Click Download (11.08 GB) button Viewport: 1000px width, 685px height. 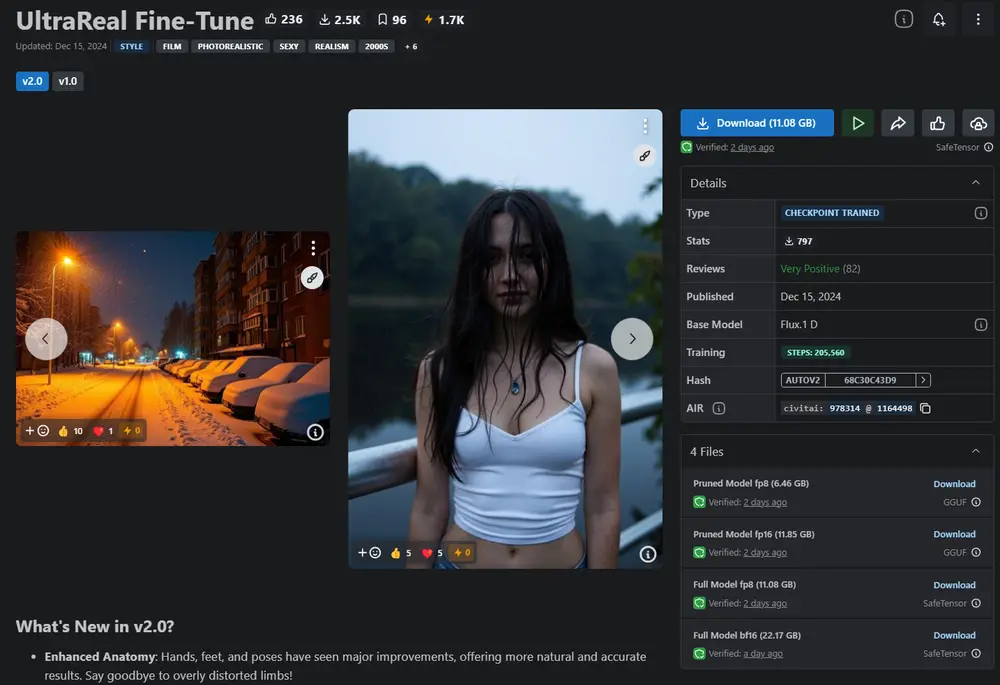757,123
